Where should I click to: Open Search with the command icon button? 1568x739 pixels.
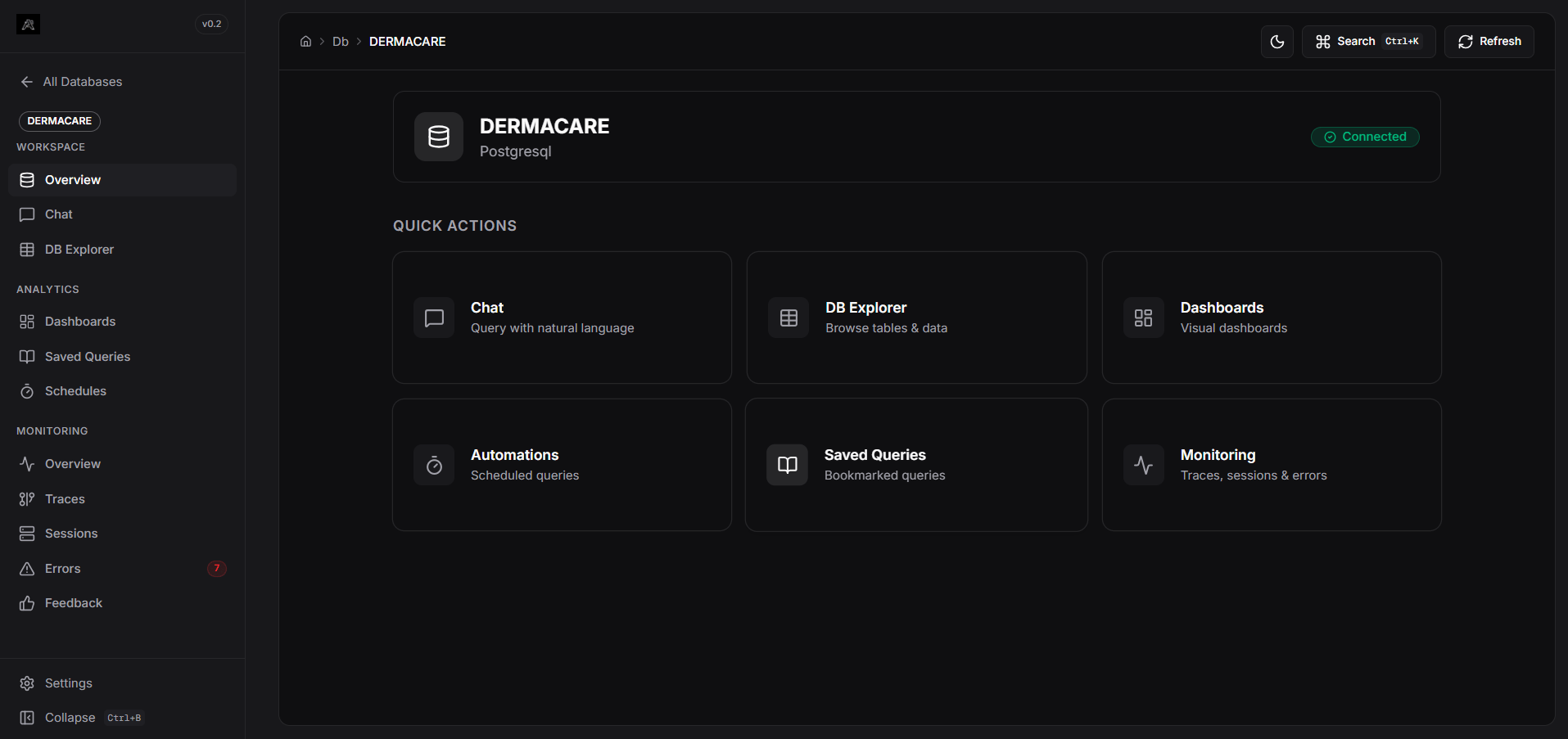[1369, 42]
